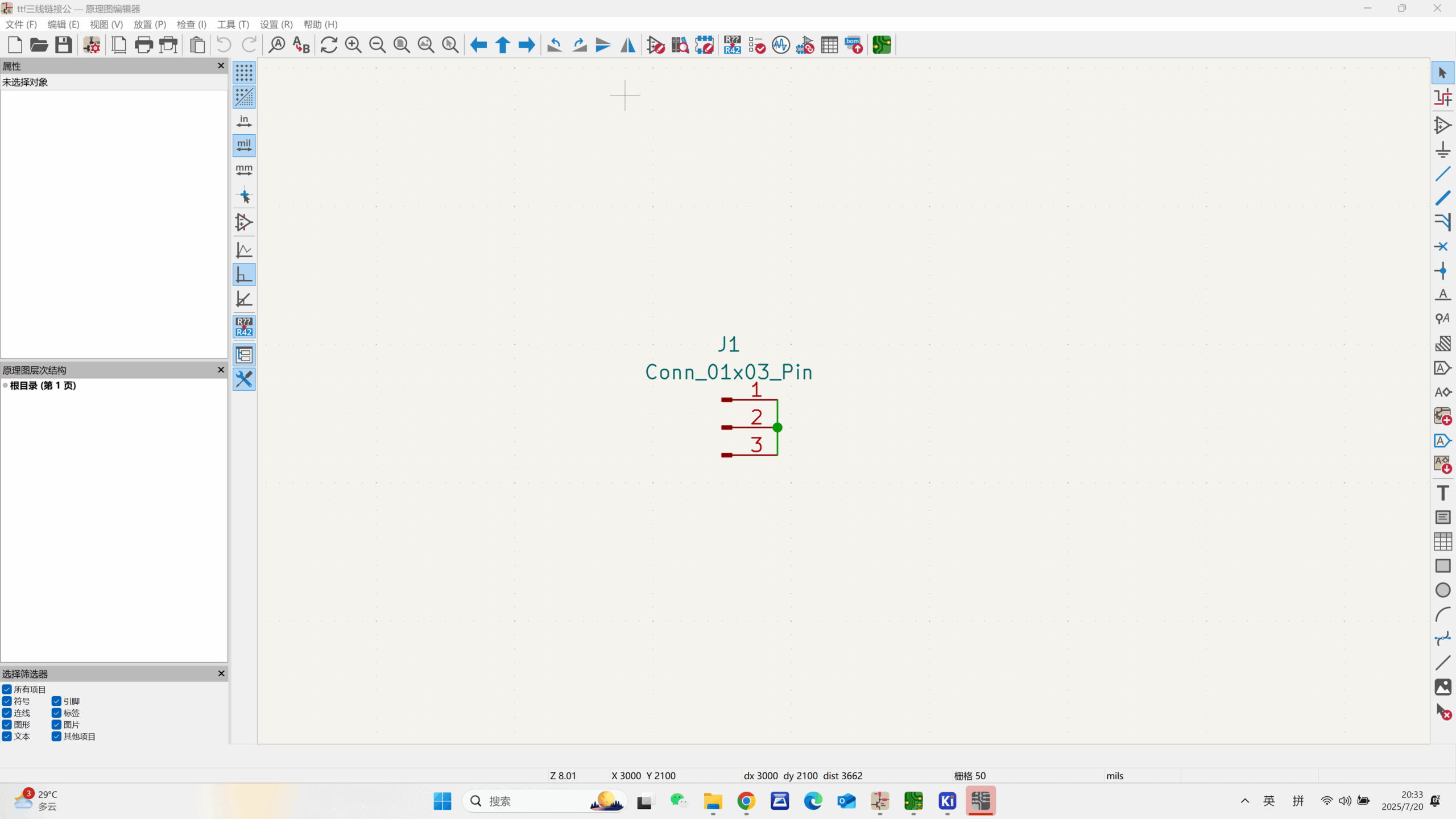The image size is (1456, 819).
Task: Select the add wire tool
Action: pos(1442,173)
